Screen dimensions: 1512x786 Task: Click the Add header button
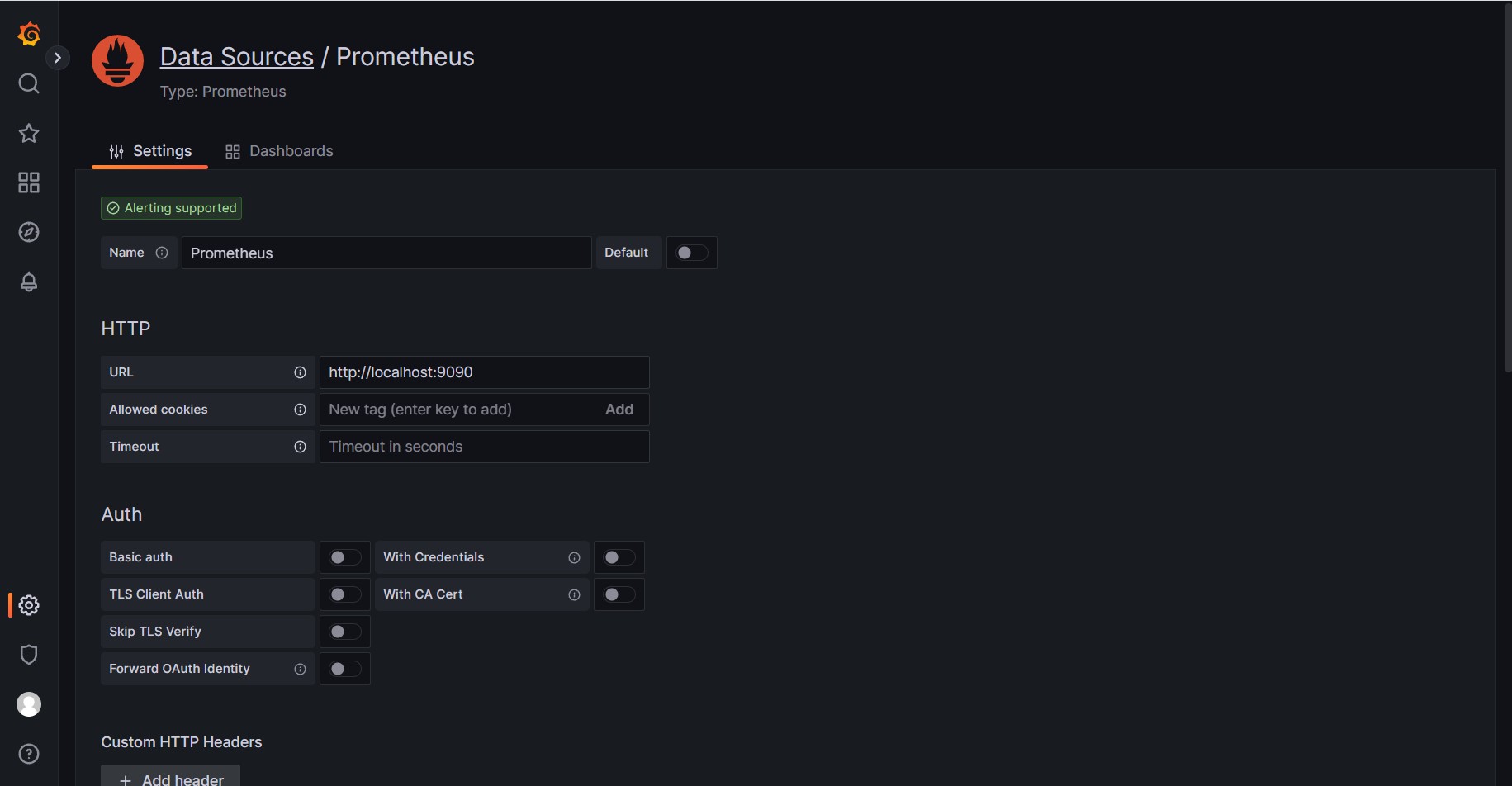point(171,779)
